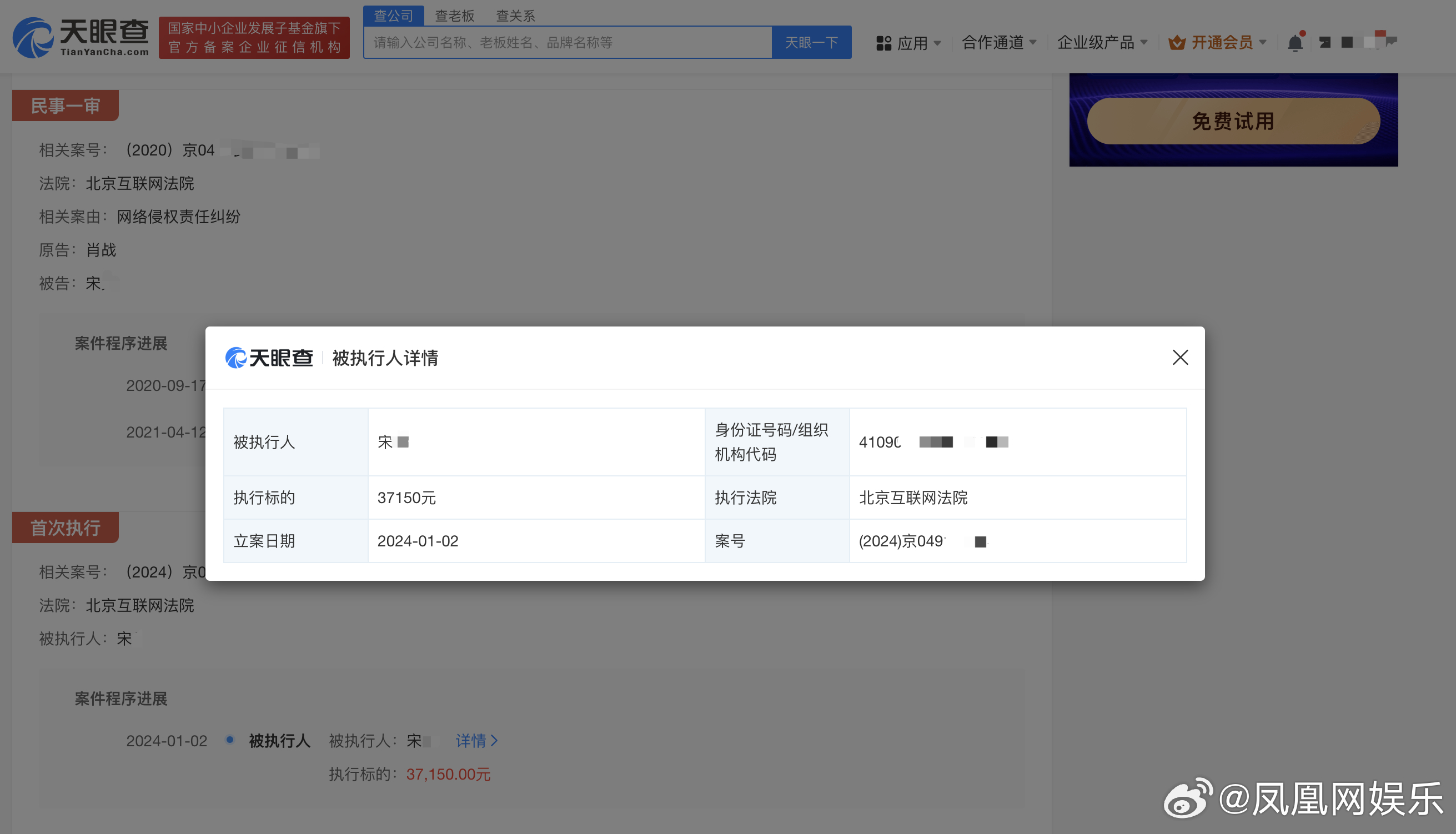Click the plaintiff name 肖战

pyautogui.click(x=101, y=250)
